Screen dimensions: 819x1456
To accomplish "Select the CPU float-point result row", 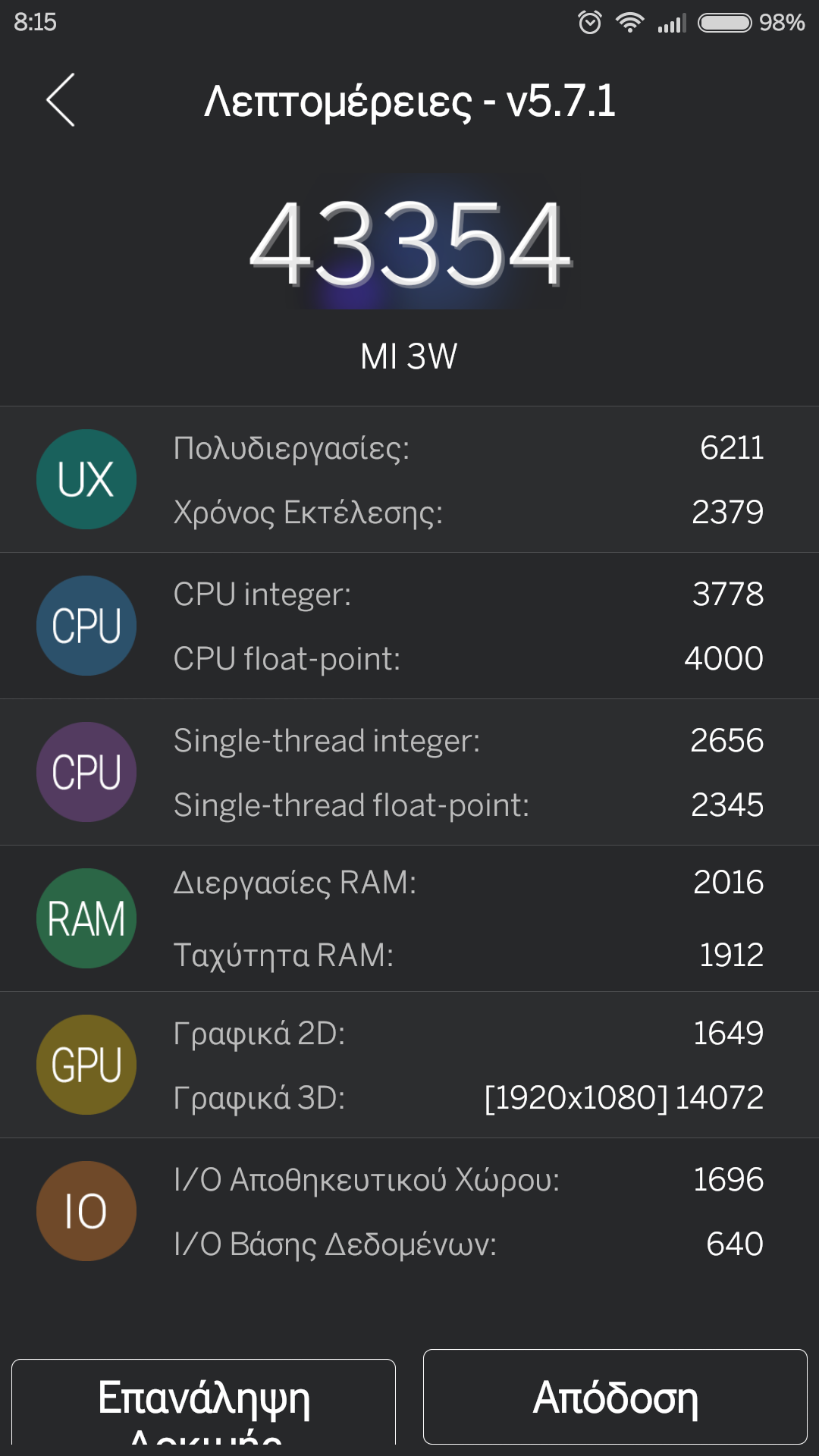I will coord(468,659).
